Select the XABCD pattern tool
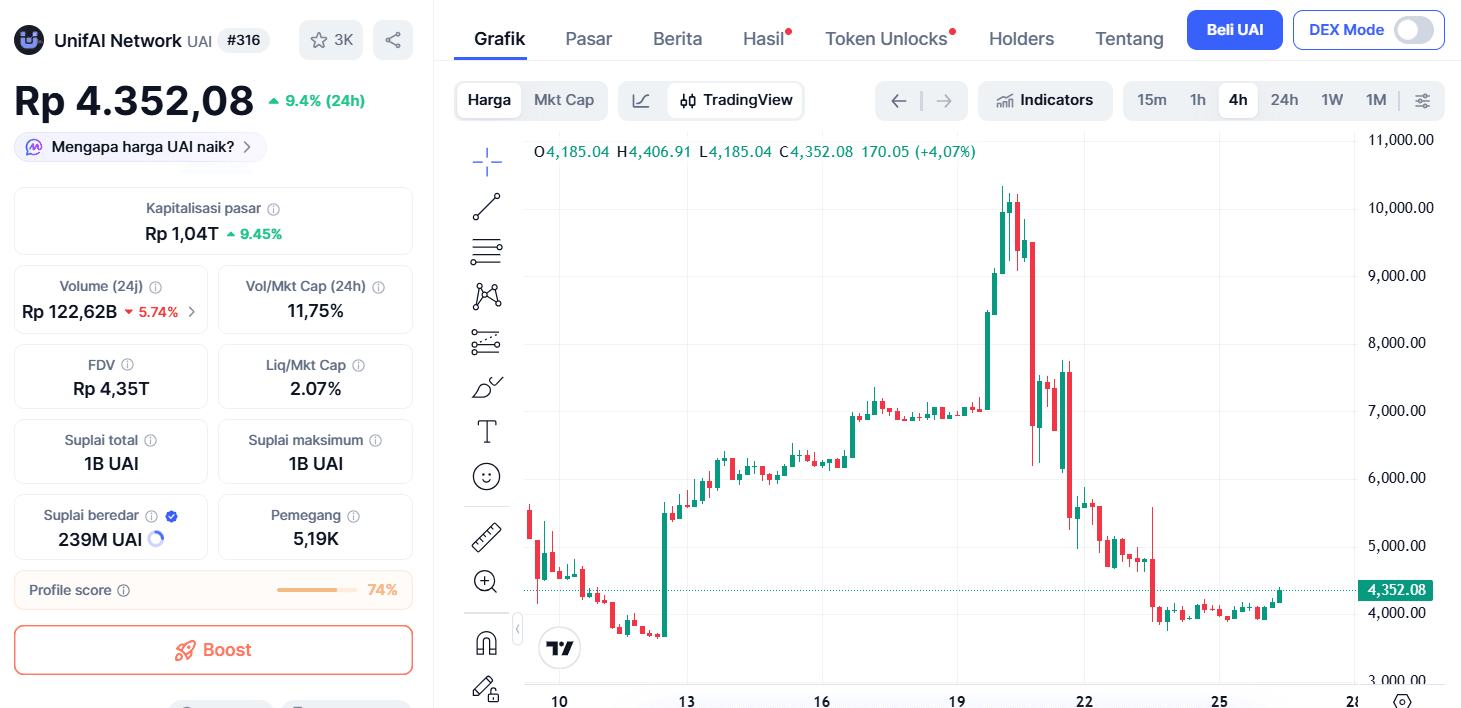The image size is (1461, 708). [486, 295]
